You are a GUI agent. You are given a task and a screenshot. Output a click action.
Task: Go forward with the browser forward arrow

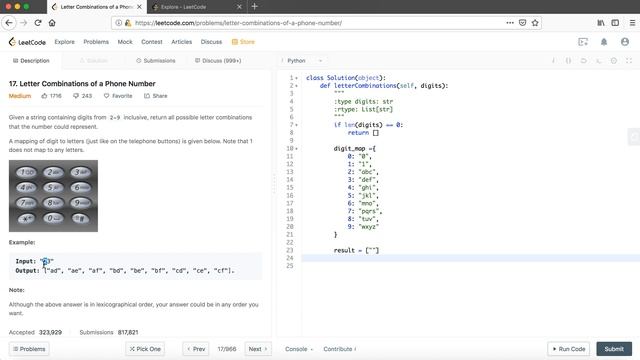[24, 23]
